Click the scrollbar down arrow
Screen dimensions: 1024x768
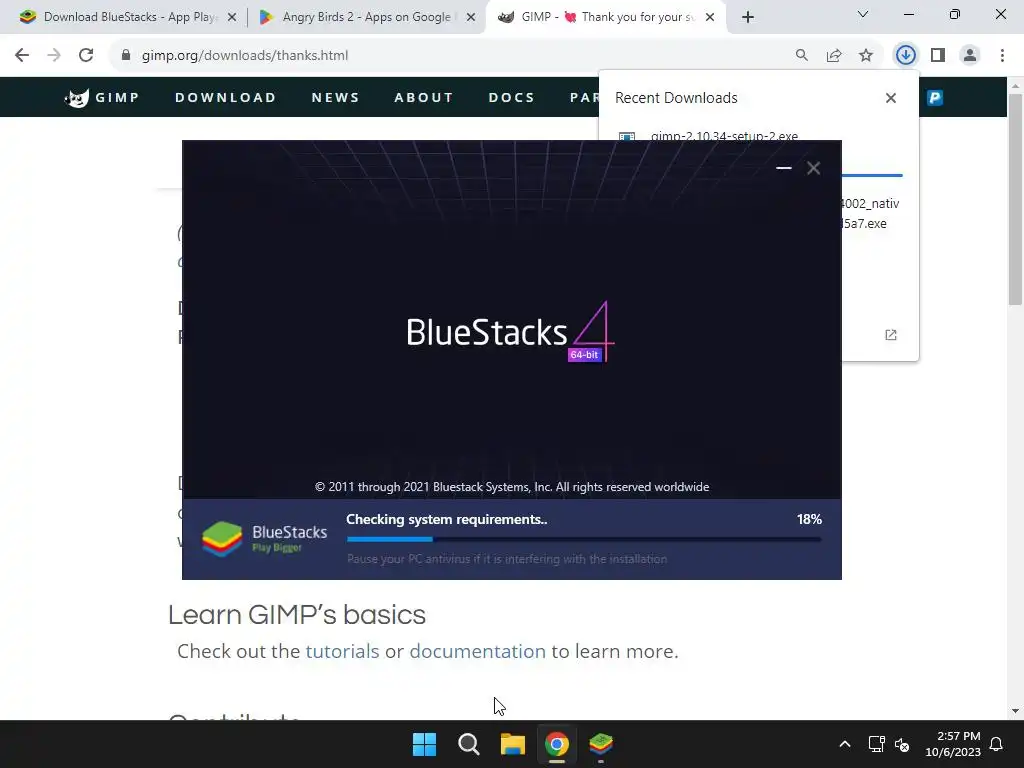point(1015,711)
